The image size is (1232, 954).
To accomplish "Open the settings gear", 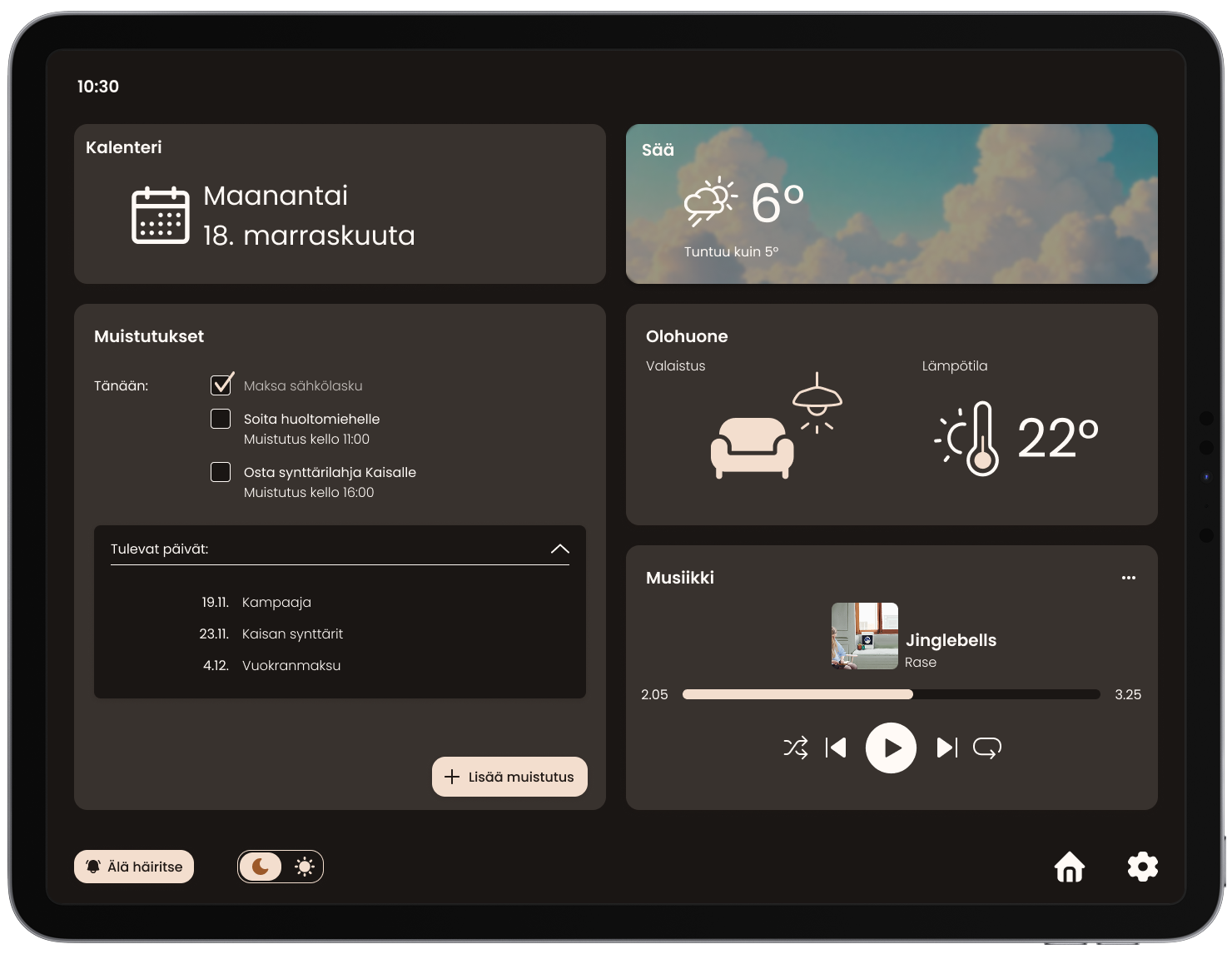I will [1143, 867].
